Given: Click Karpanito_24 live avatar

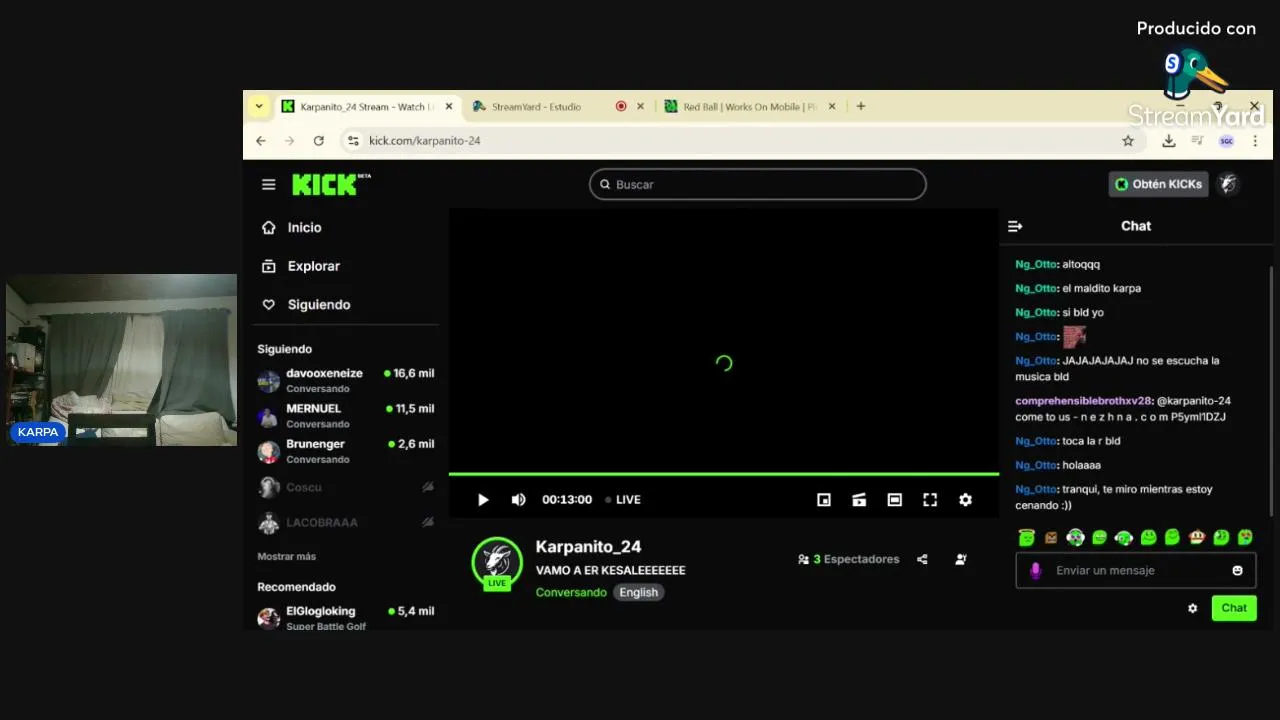Looking at the screenshot, I should [x=497, y=563].
